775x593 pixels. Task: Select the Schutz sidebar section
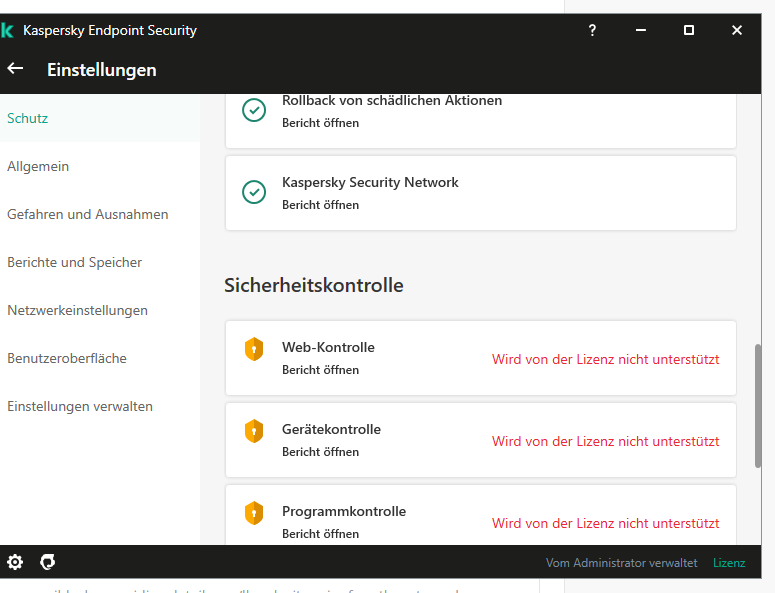[x=28, y=118]
